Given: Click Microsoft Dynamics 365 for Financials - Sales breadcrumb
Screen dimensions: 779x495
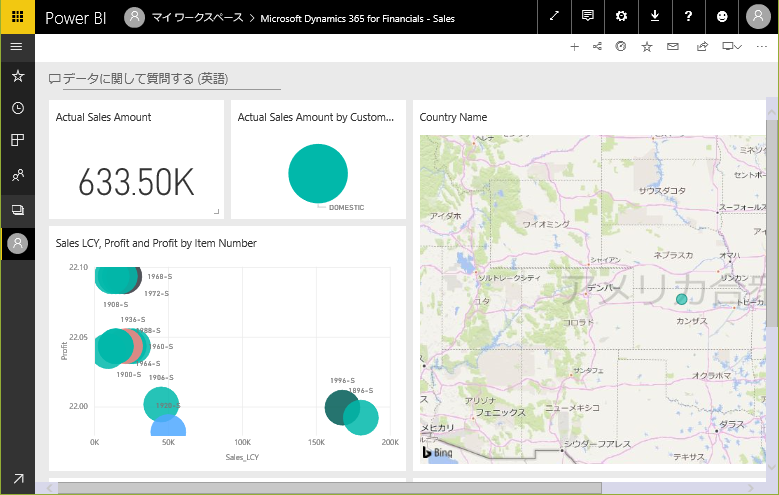Looking at the screenshot, I should click(357, 18).
